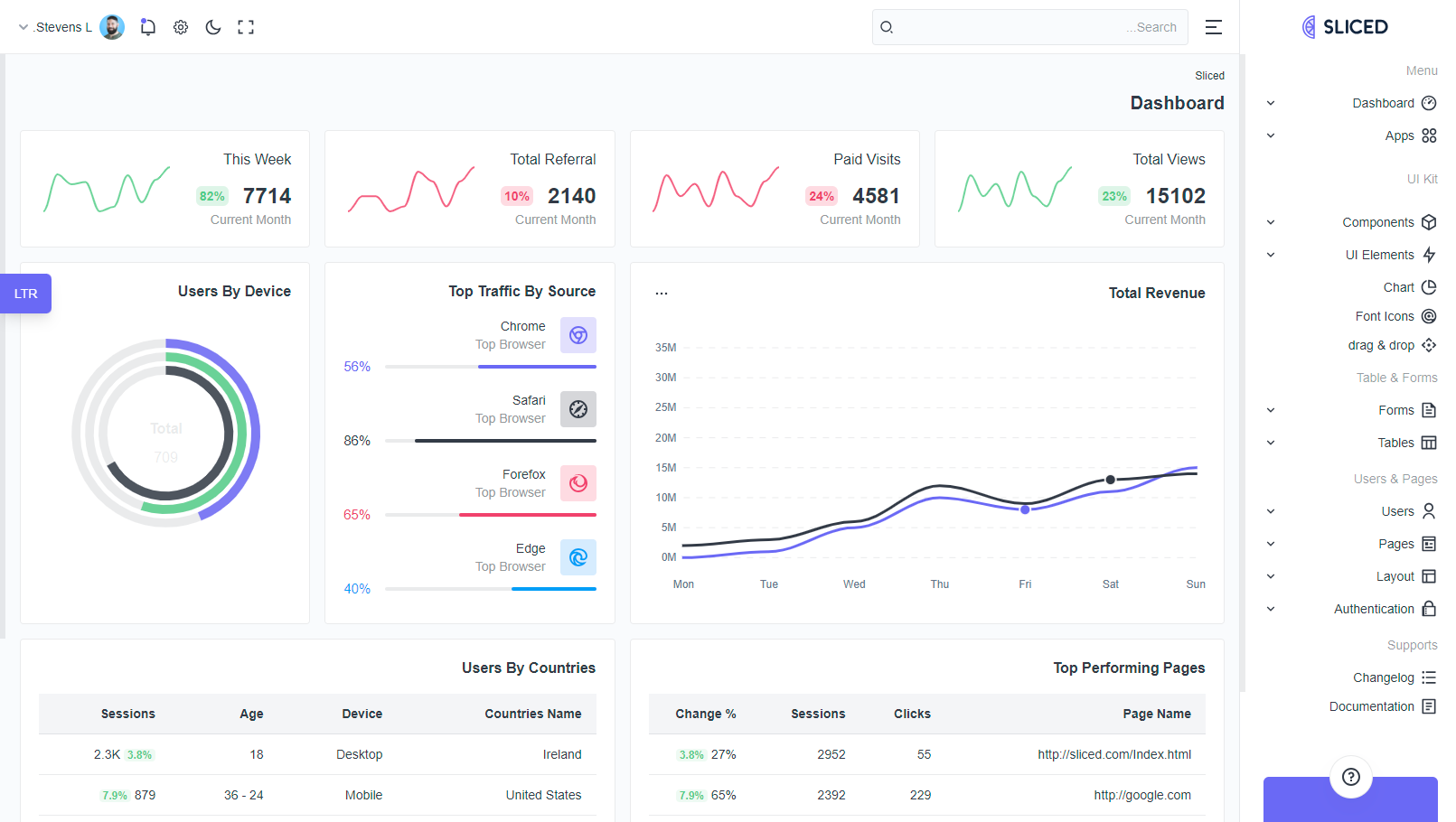
Task: Click the Sliced logo
Action: pos(1345,27)
